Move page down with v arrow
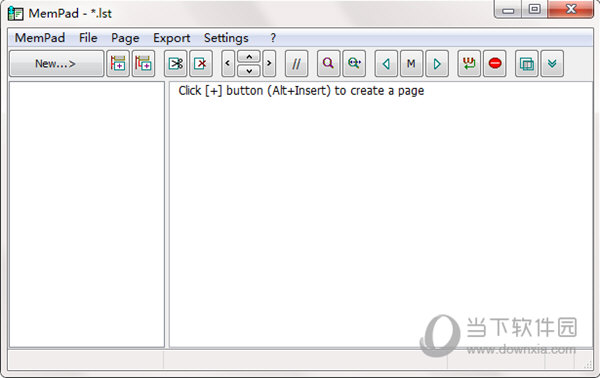Viewport: 600px width, 378px height. (x=249, y=71)
